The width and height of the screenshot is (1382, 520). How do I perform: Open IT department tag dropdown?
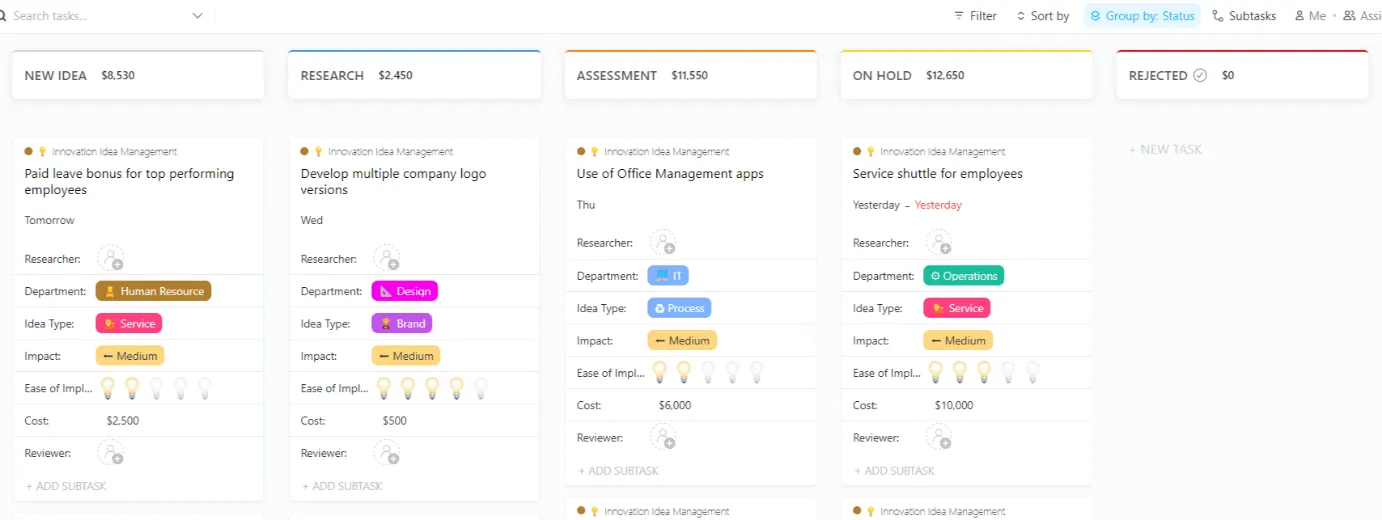pyautogui.click(x=668, y=275)
